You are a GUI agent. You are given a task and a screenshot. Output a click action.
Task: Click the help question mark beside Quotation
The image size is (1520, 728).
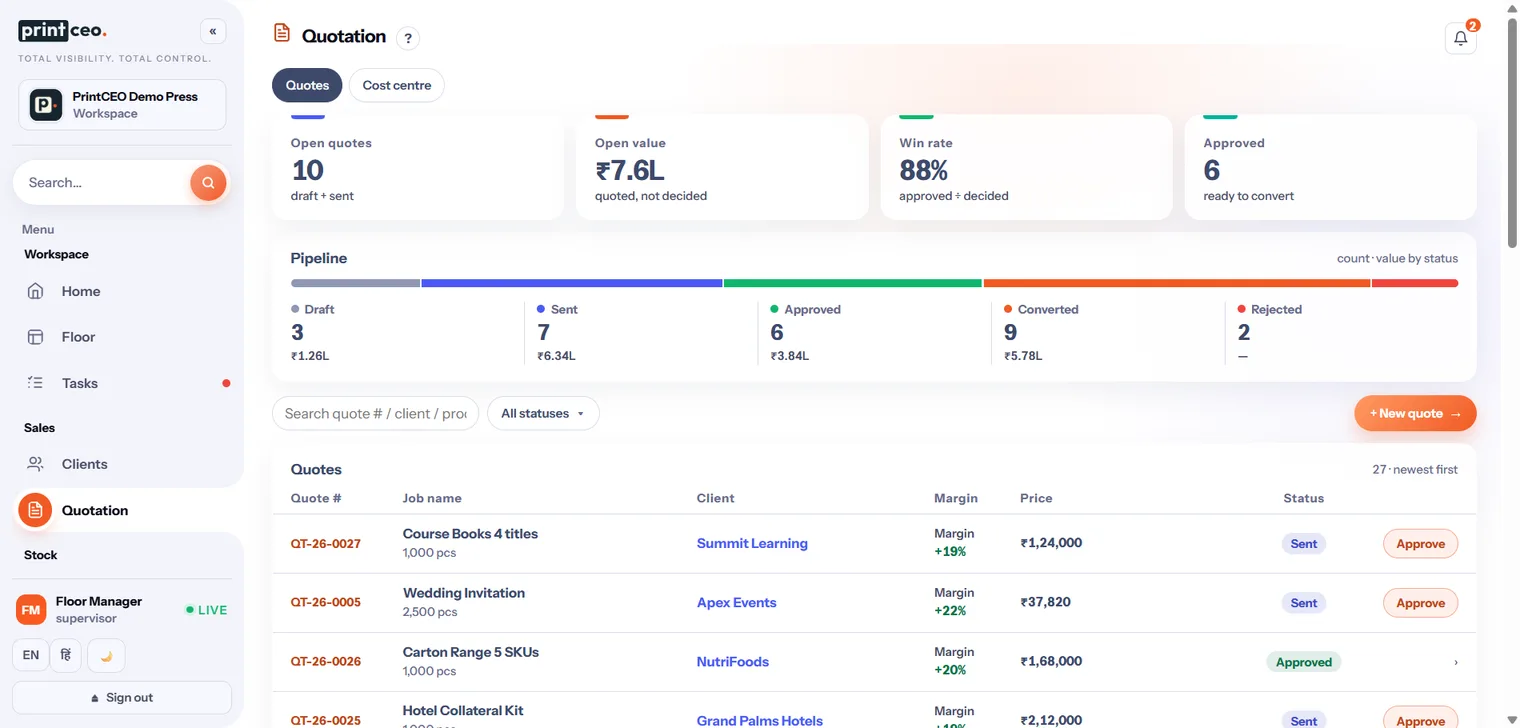407,38
